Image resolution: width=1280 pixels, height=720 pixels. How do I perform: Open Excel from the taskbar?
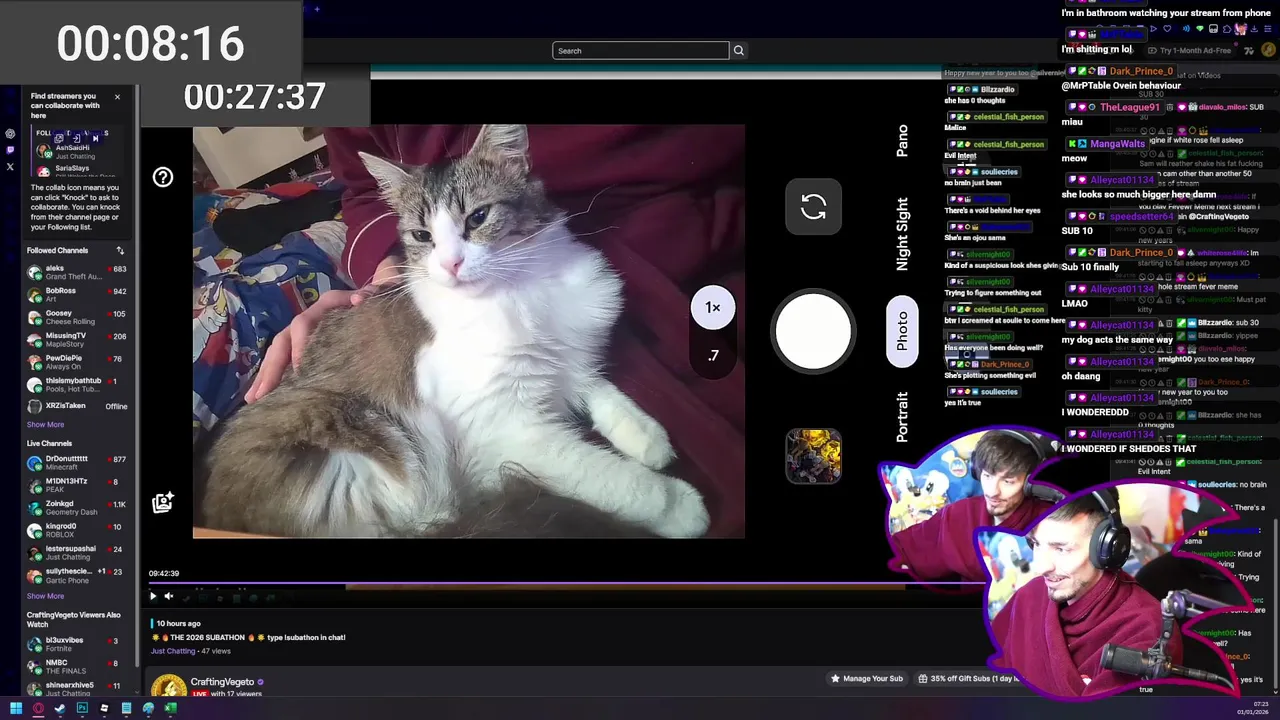(x=170, y=709)
